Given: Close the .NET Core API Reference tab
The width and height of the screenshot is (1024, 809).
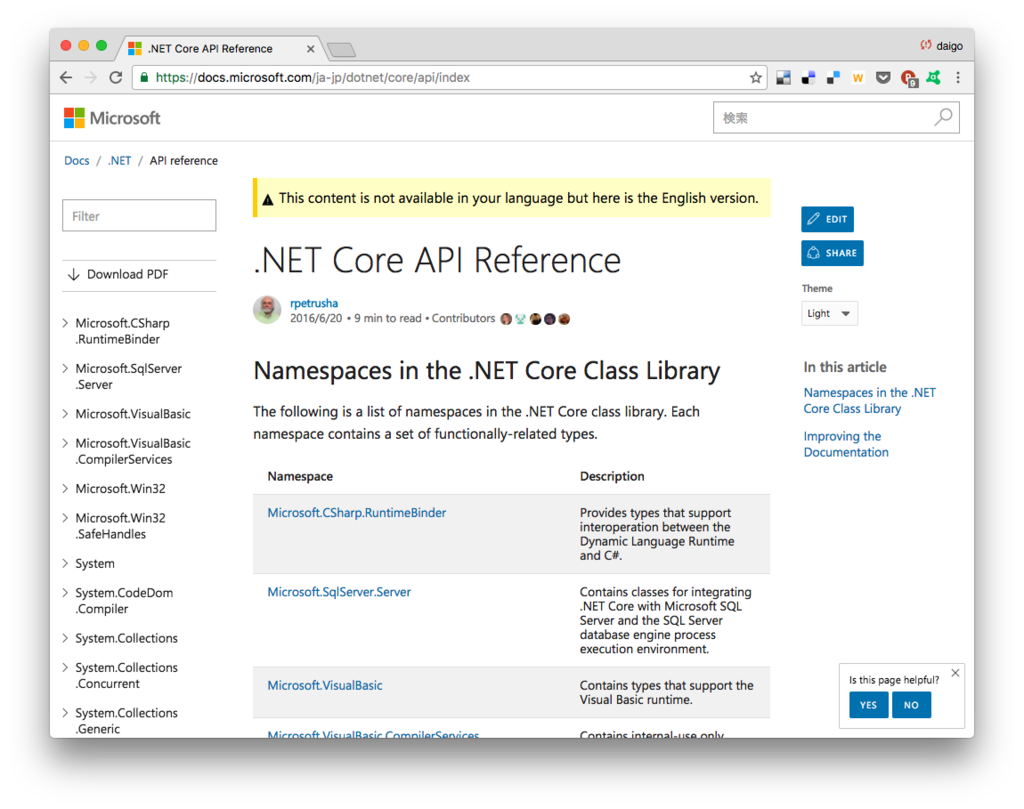Looking at the screenshot, I should click(310, 49).
